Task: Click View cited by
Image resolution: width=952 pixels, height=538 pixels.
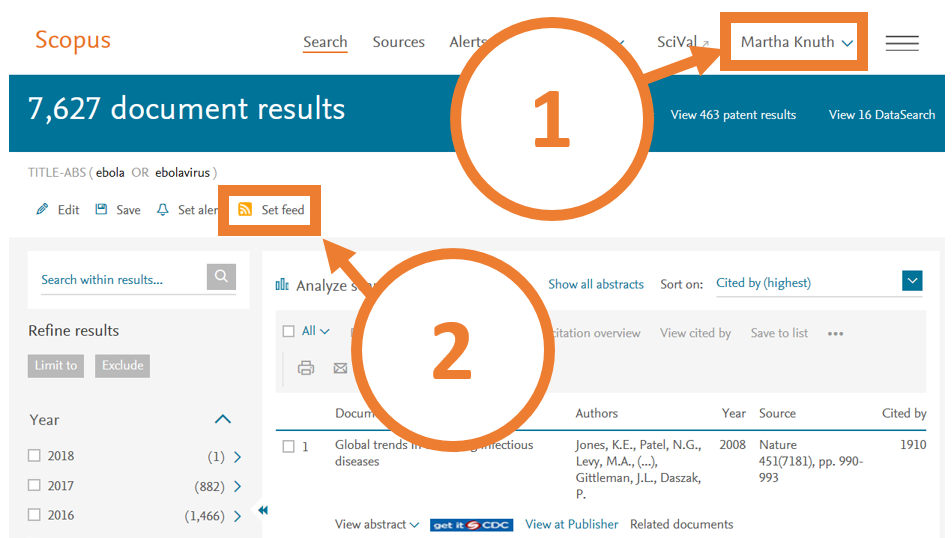Action: tap(695, 333)
